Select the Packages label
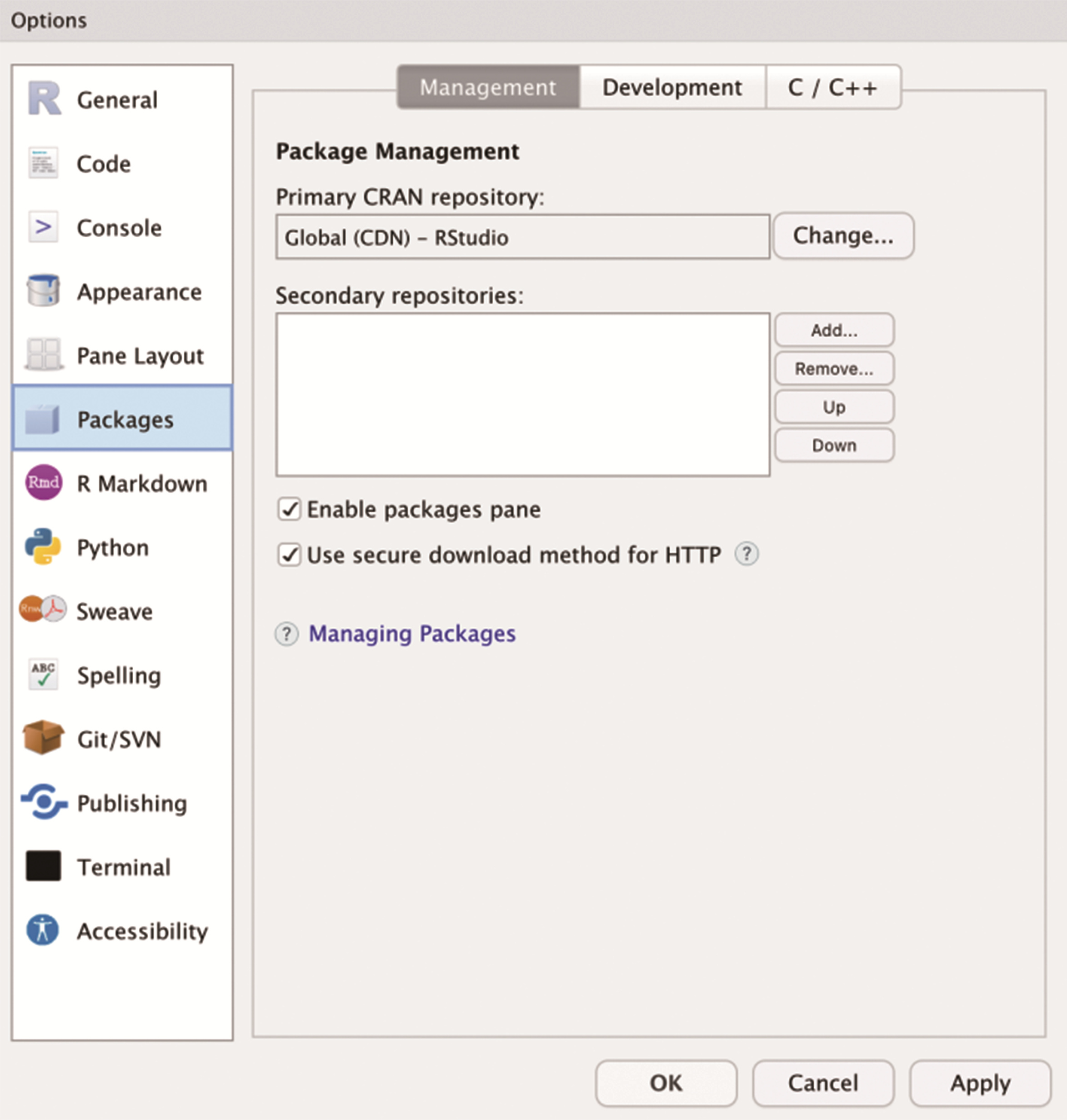1067x1120 pixels. coord(125,420)
